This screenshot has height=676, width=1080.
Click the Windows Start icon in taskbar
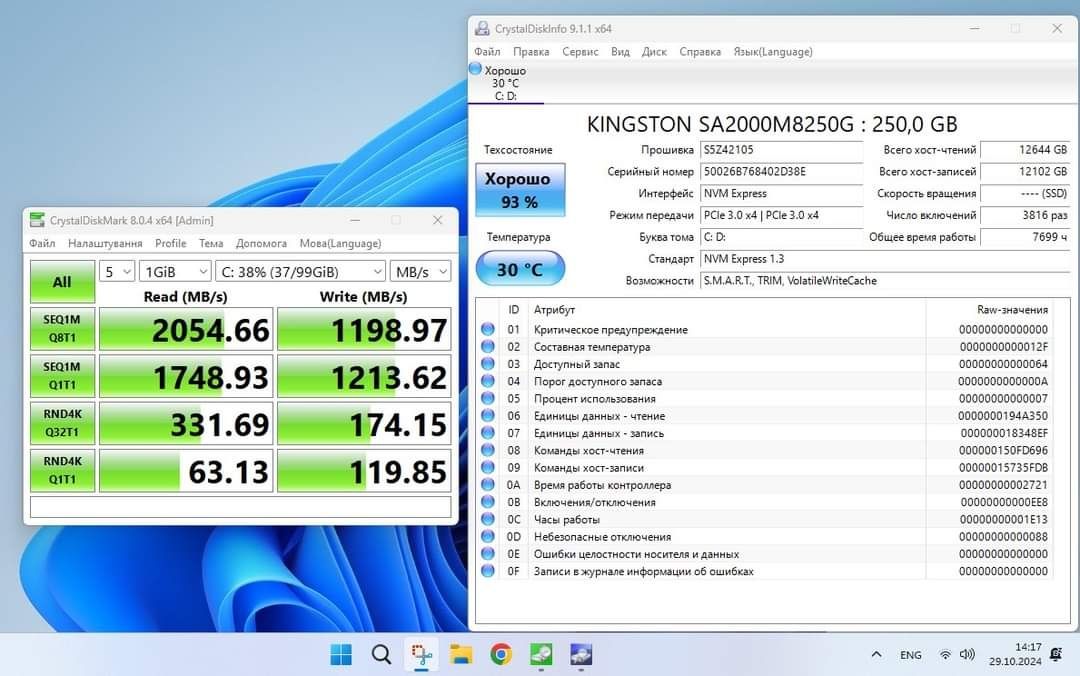[x=341, y=654]
